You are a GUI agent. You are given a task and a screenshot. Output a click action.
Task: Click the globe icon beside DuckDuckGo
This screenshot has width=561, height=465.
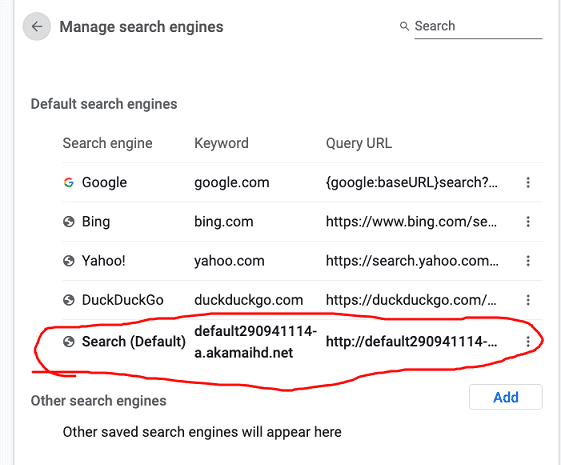68,300
